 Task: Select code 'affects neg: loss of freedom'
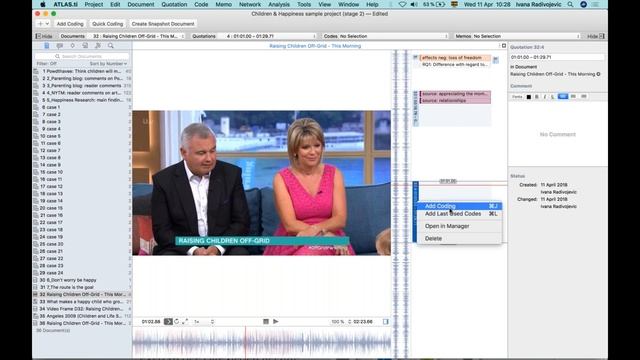tap(455, 58)
